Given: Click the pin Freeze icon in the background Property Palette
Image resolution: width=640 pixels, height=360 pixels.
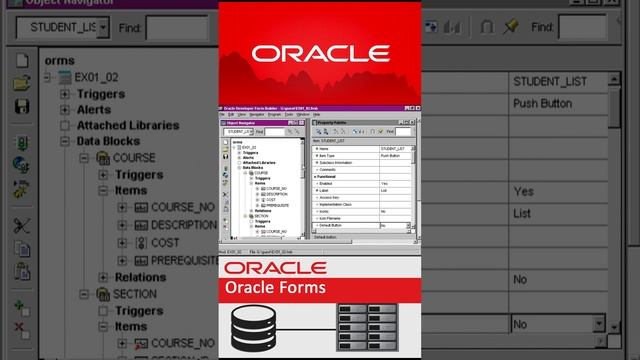Looking at the screenshot, I should (x=510, y=27).
